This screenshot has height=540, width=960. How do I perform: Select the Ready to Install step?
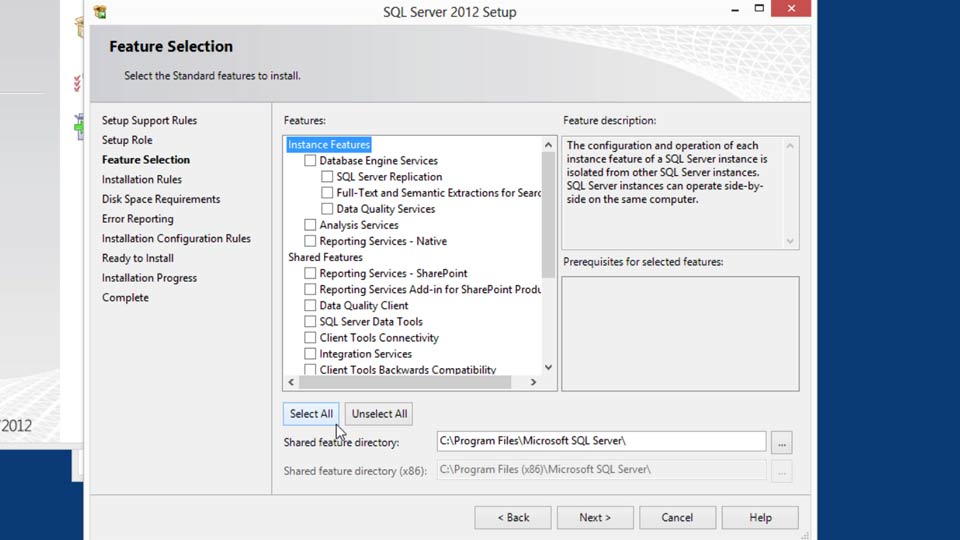pos(138,258)
